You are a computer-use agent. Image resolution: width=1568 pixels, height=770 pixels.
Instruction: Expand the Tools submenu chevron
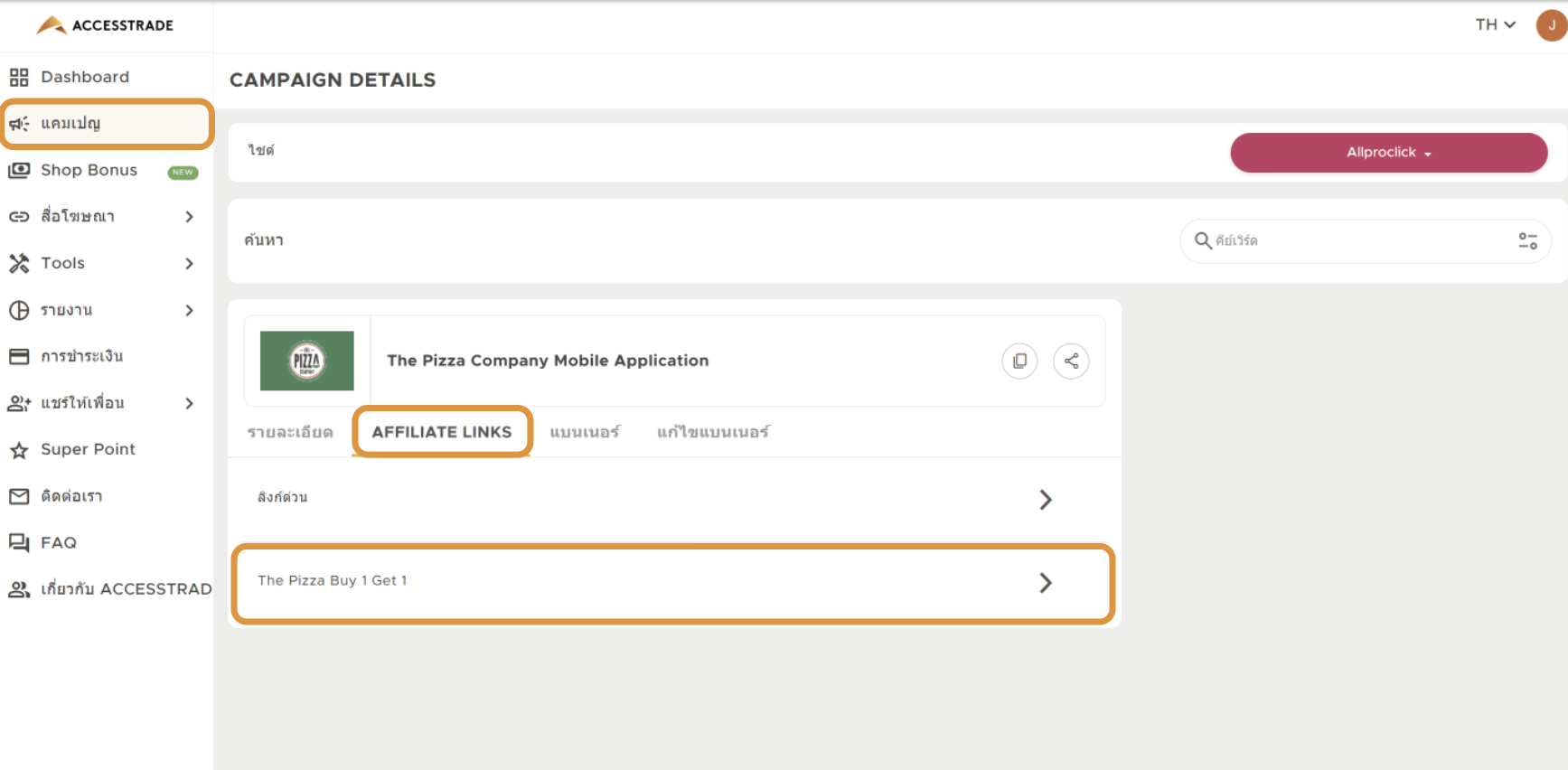click(189, 264)
